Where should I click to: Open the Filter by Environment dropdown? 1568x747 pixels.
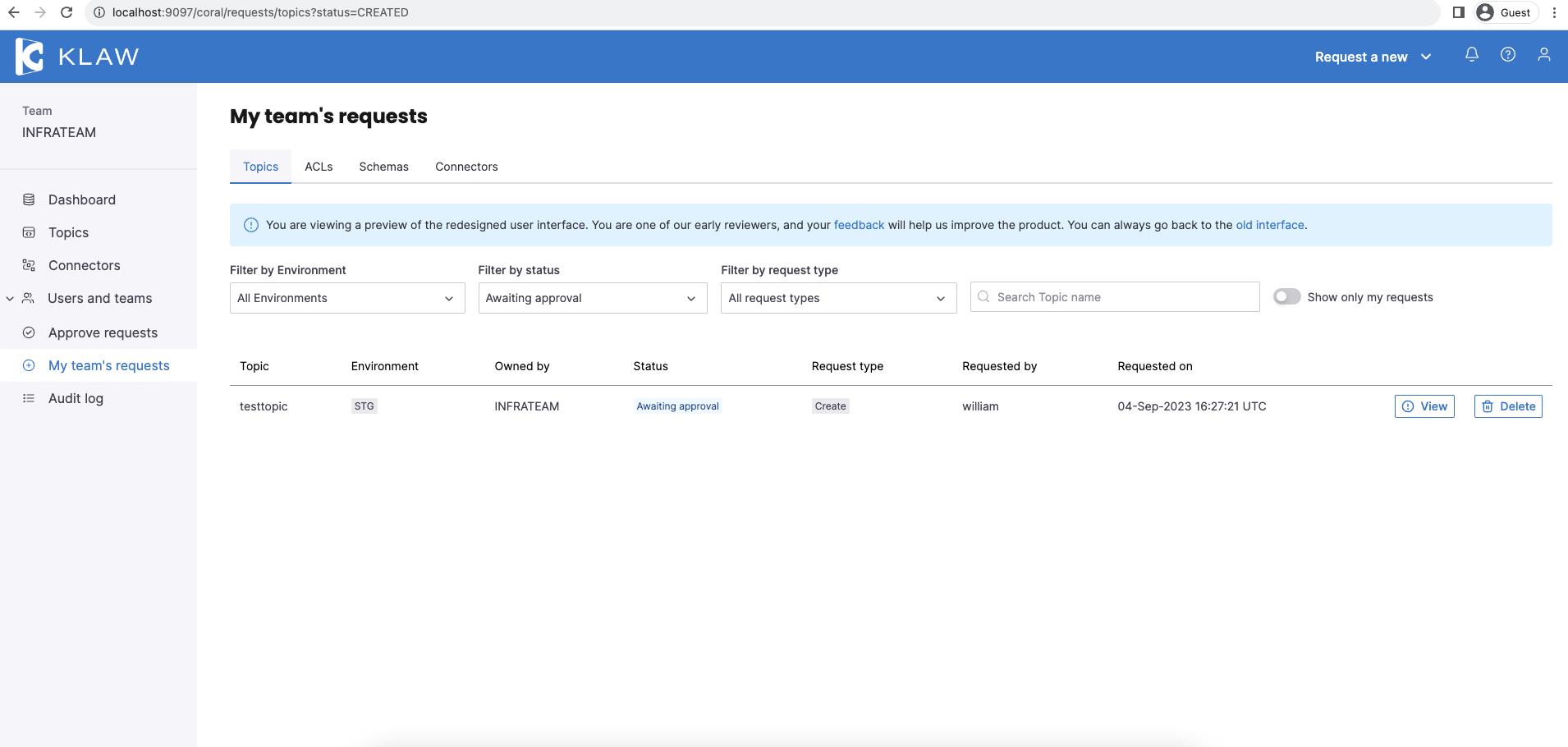point(346,298)
